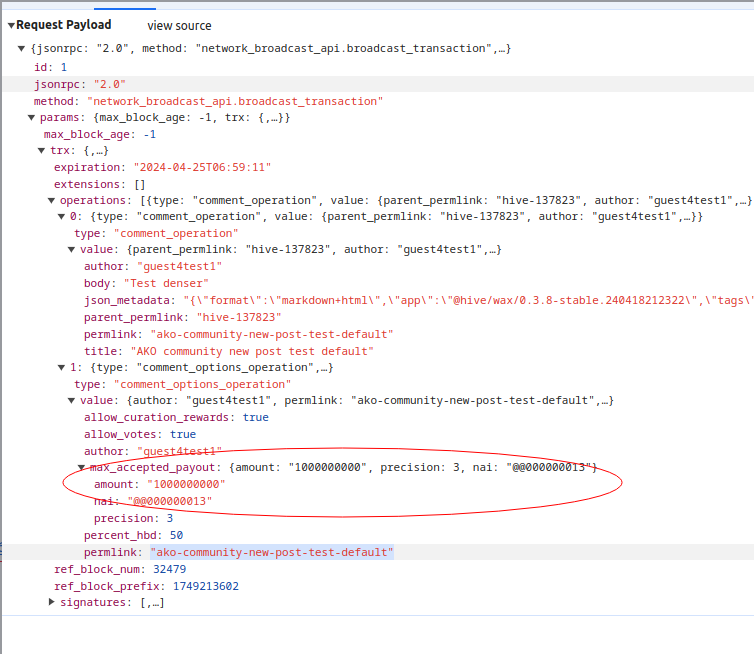Viewport: 754px width, 654px height.
Task: Collapse operation 1 comment_options_operation node
Action: (x=61, y=368)
